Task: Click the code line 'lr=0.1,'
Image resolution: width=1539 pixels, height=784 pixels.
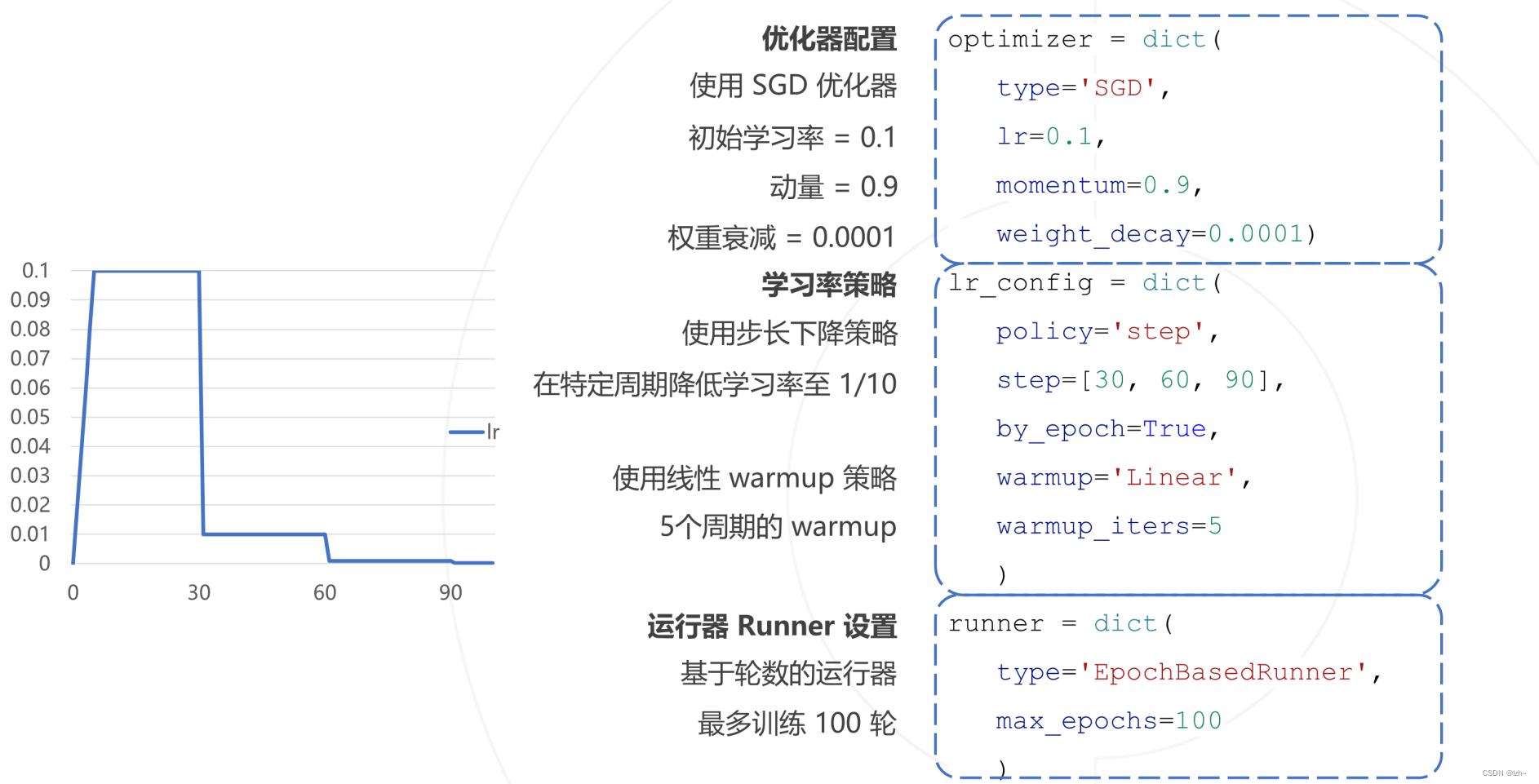Action: click(x=1051, y=136)
